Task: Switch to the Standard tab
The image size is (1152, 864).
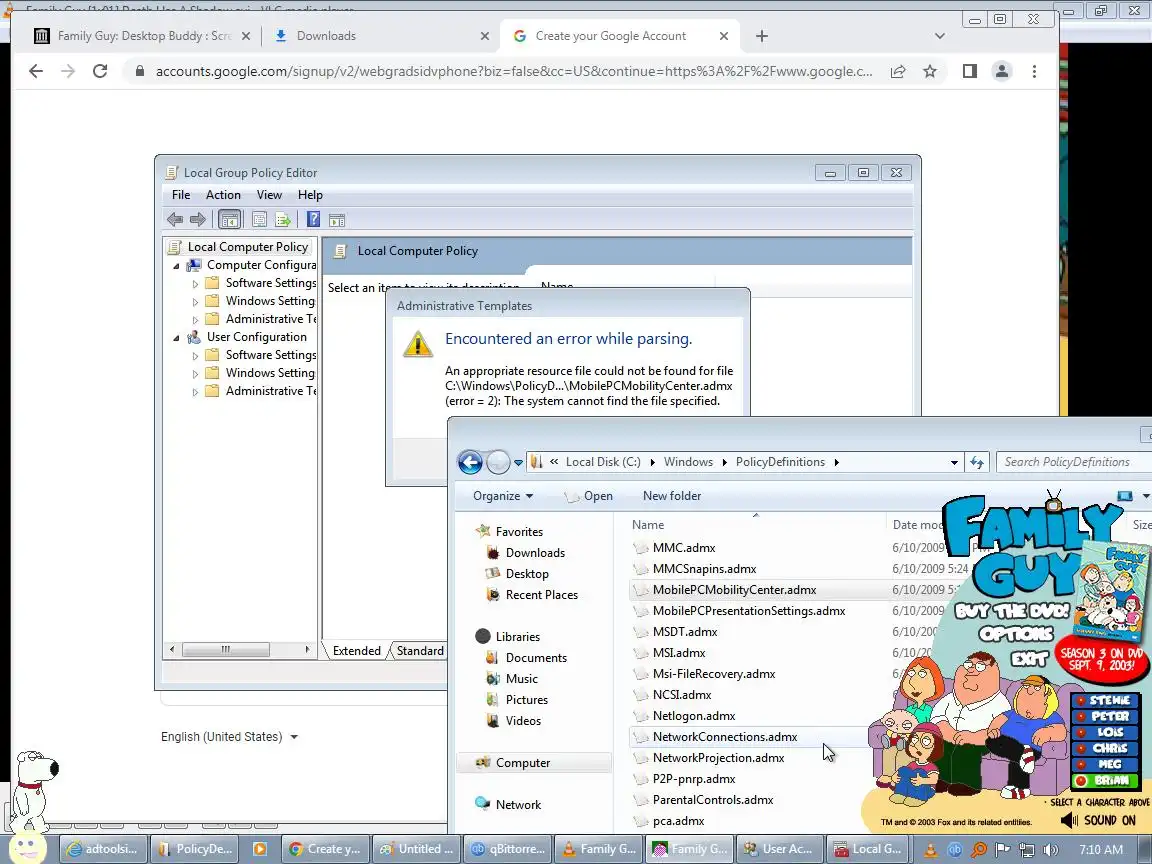Action: coord(420,651)
